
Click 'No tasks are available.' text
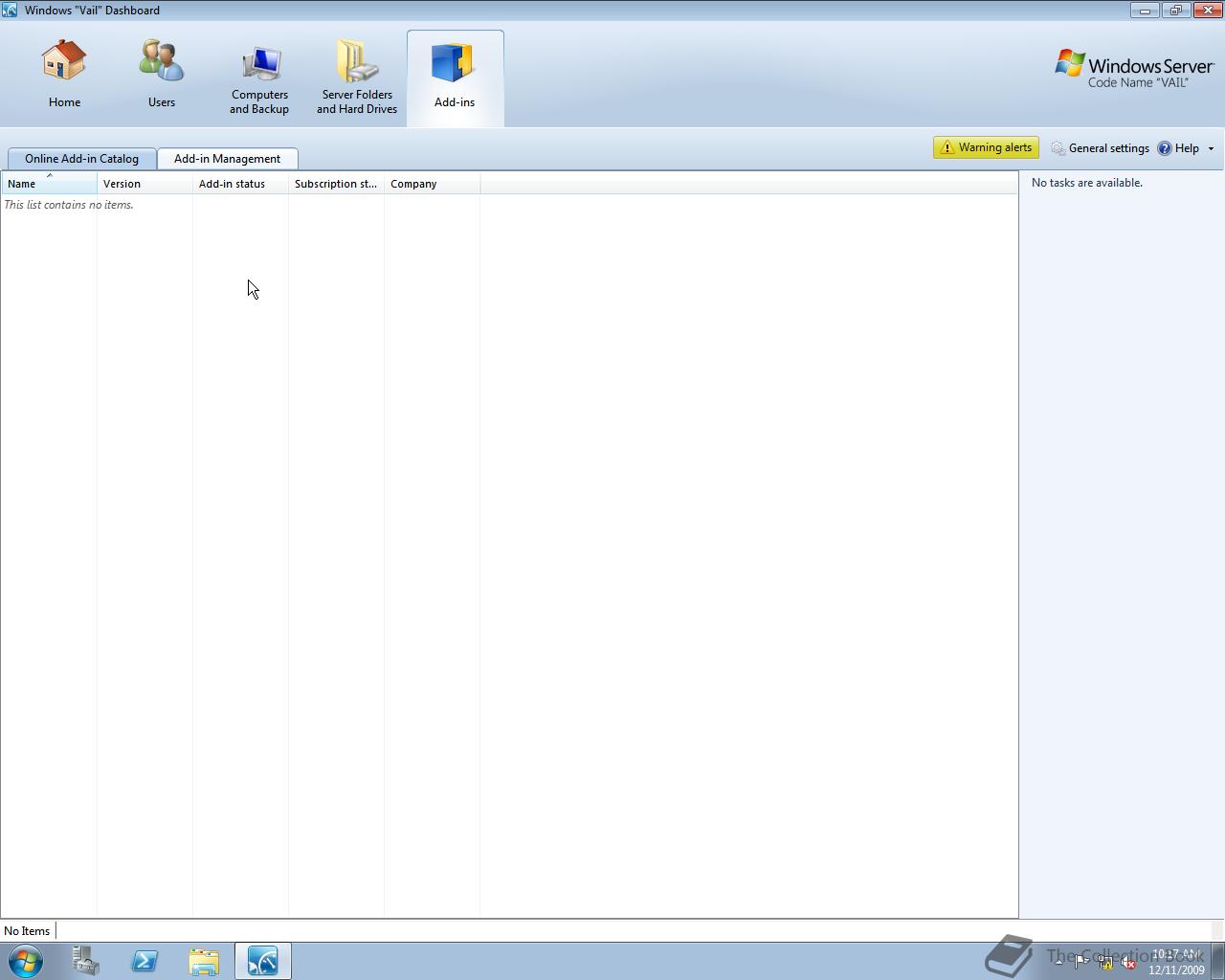point(1086,183)
